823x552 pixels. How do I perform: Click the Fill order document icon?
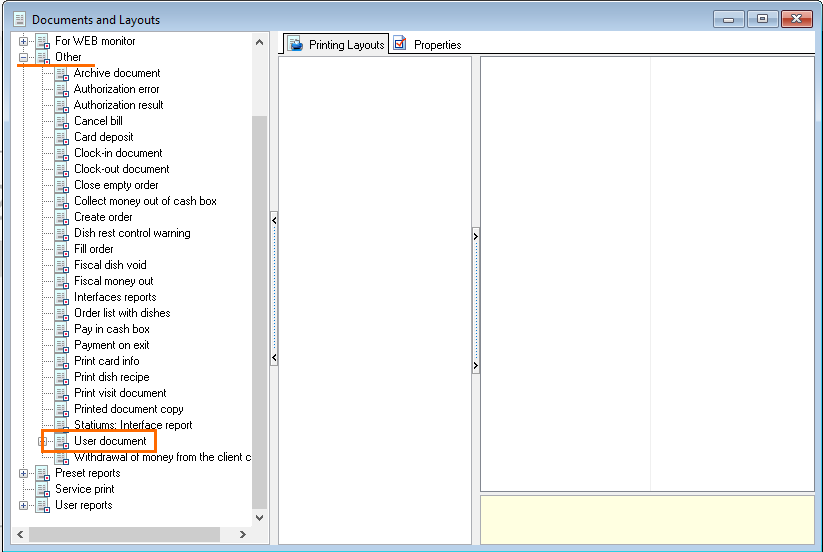click(x=62, y=250)
